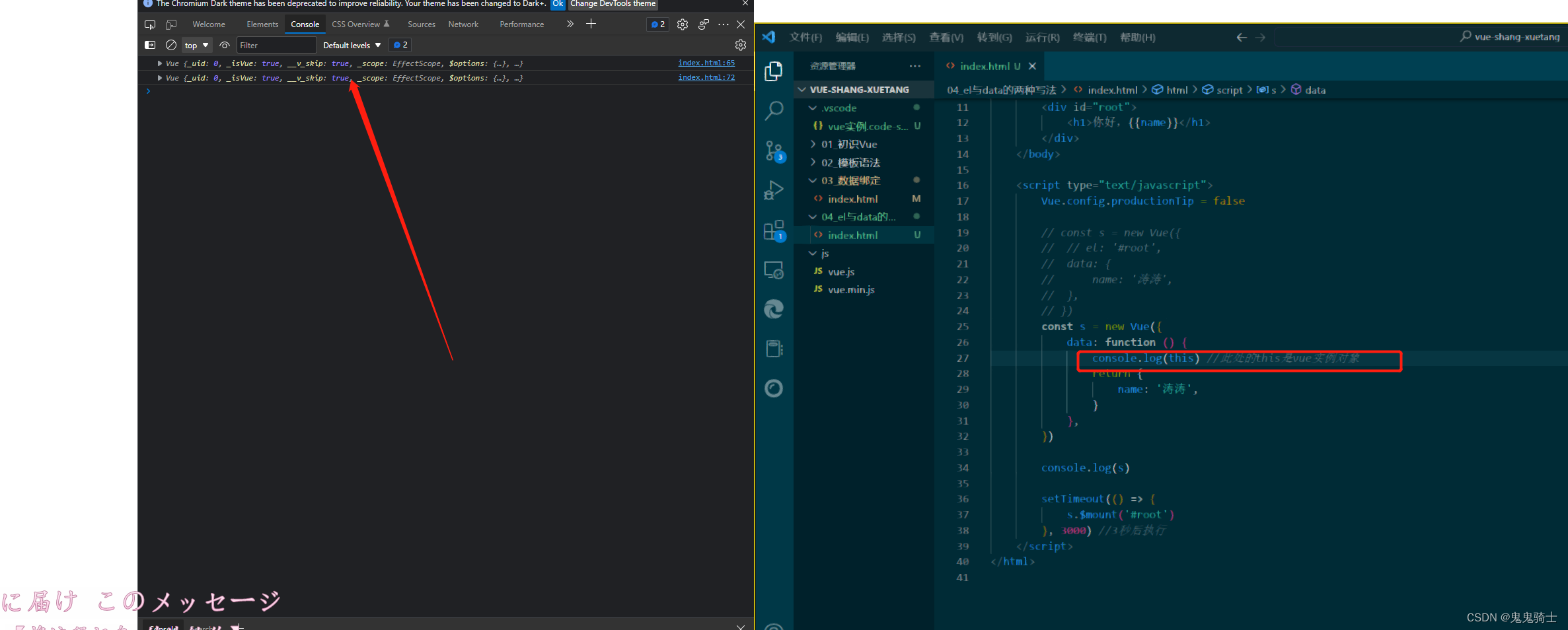Open the issues counter badge in tab bar

[x=658, y=24]
